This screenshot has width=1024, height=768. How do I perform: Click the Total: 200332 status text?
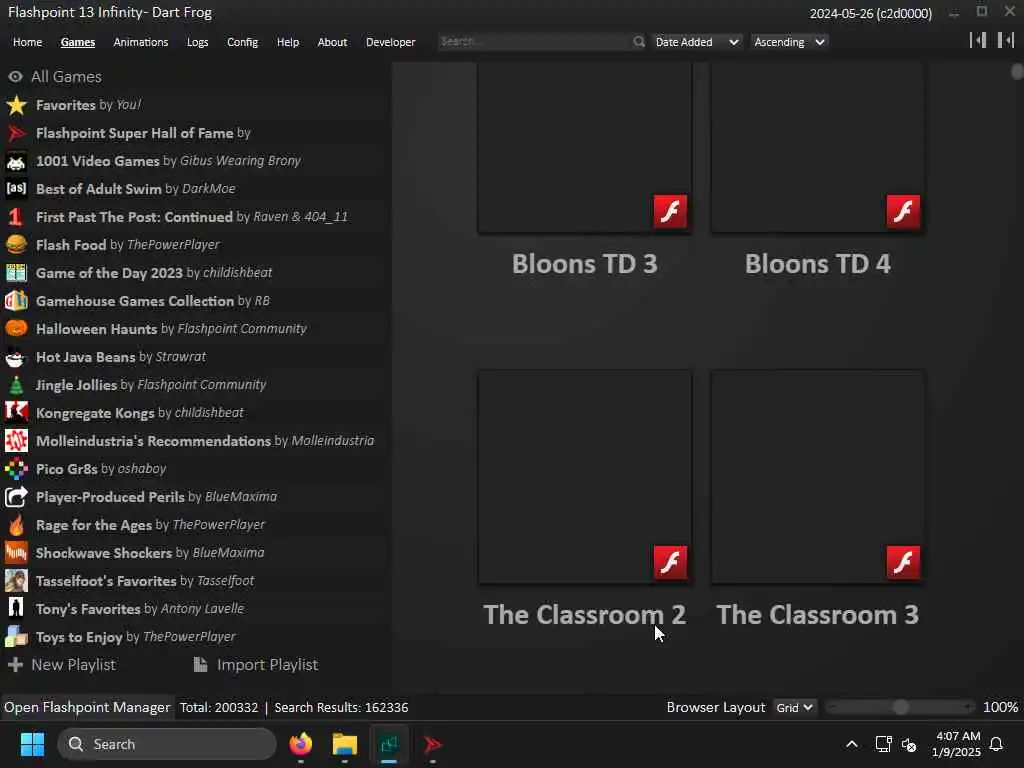click(219, 707)
